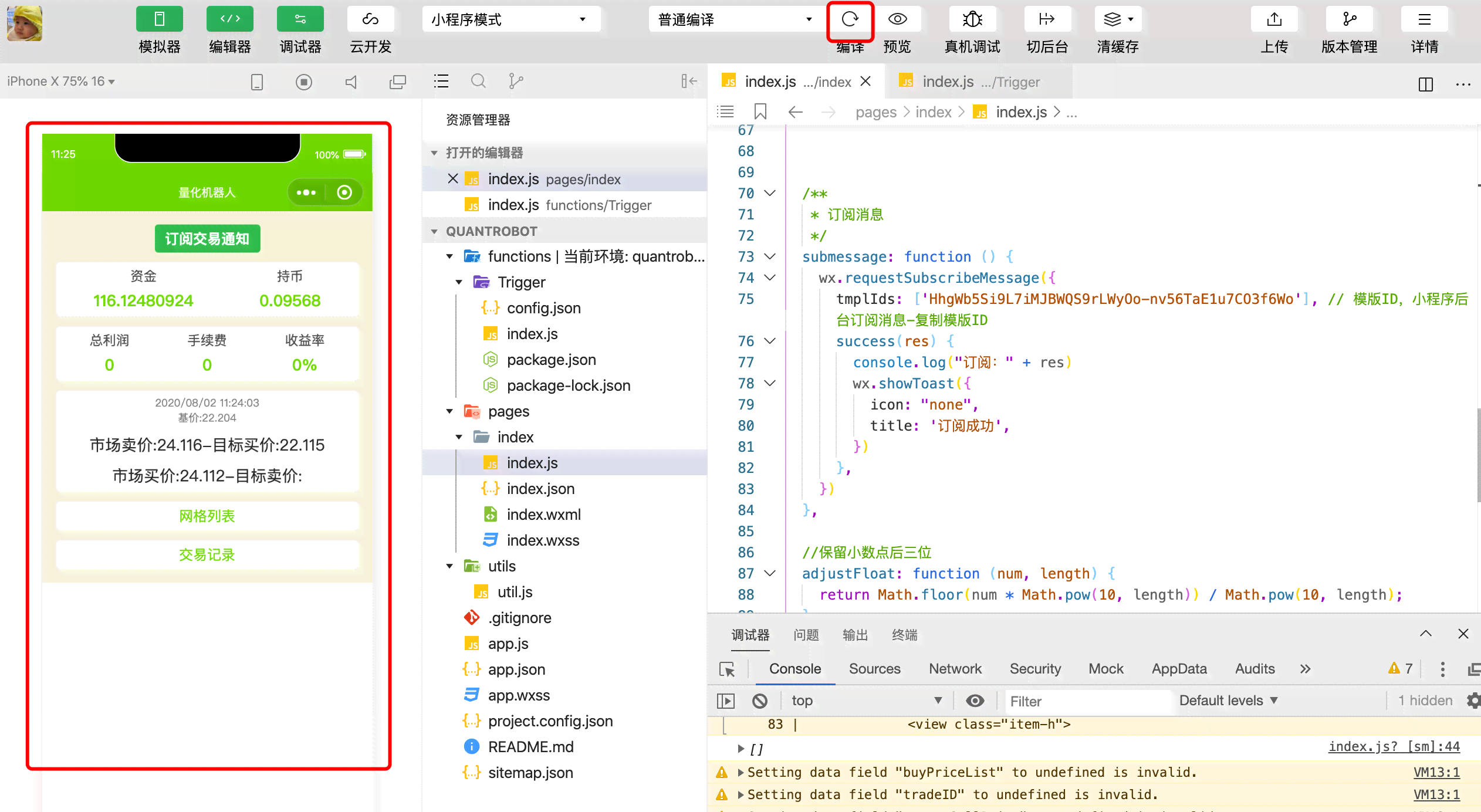Switch to the 问题 panel tab

tap(806, 635)
